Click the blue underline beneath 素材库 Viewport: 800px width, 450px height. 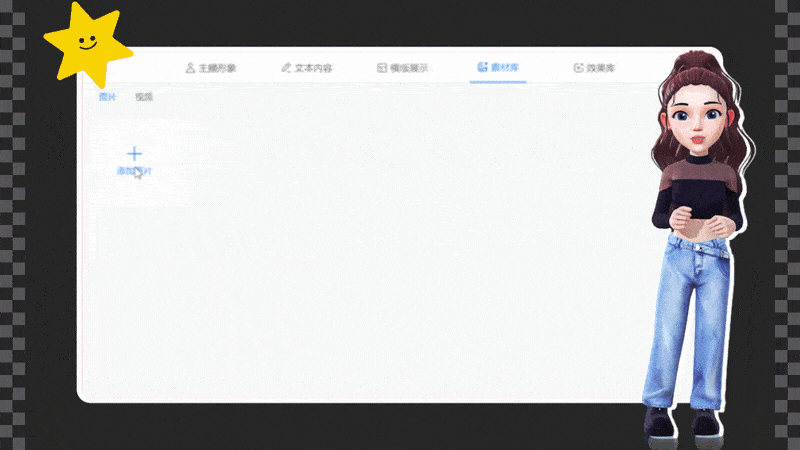pos(498,81)
